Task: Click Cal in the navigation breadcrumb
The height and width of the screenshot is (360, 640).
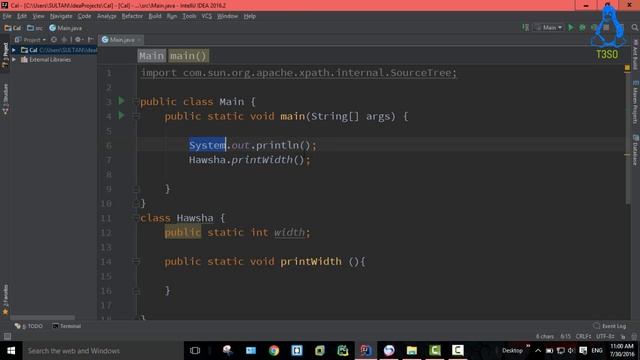Action: click(x=13, y=28)
